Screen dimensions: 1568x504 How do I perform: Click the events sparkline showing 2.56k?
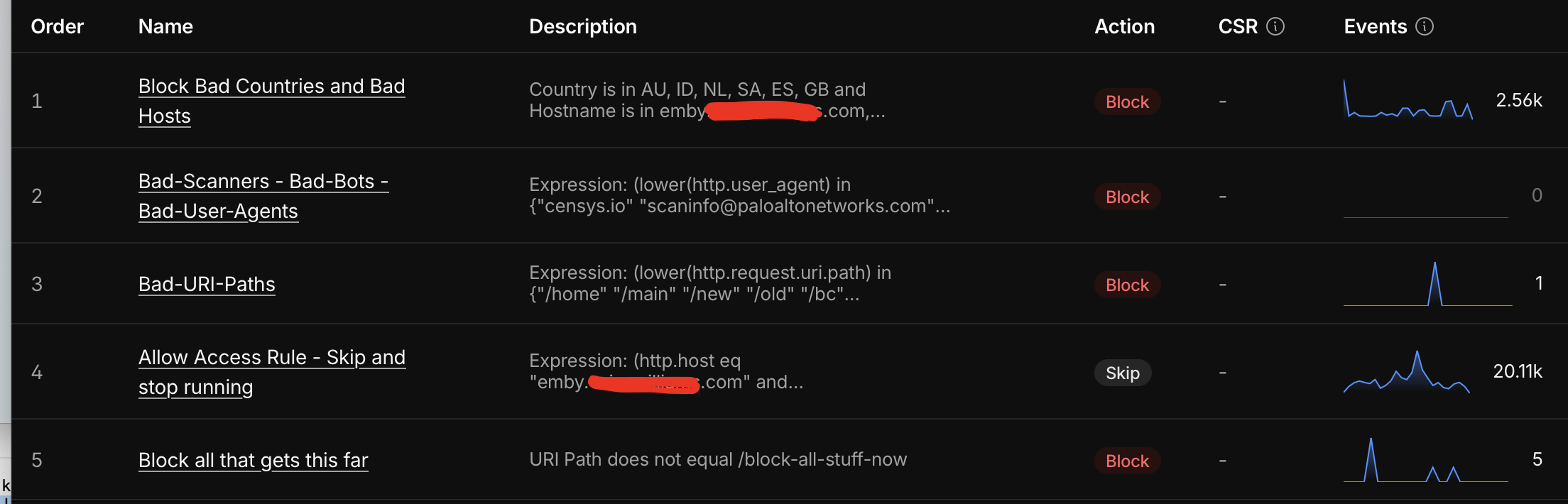pos(1408,100)
